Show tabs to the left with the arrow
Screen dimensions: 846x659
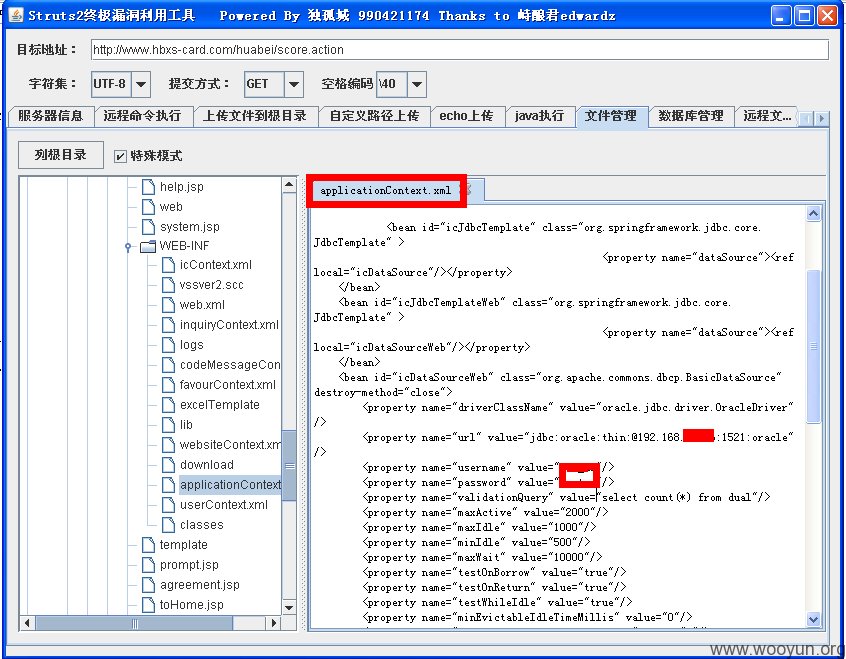(807, 118)
